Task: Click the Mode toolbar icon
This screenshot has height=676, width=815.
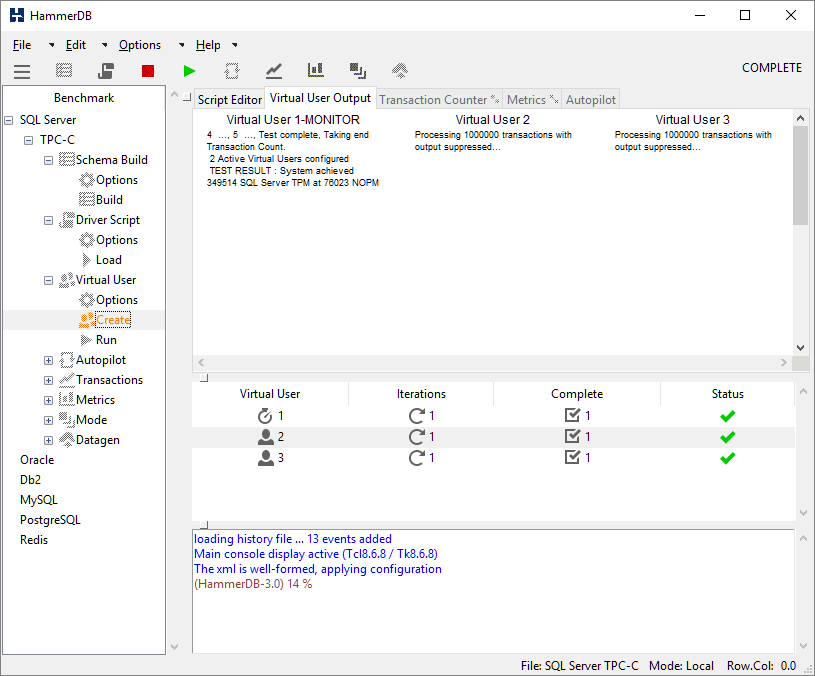Action: pyautogui.click(x=358, y=71)
